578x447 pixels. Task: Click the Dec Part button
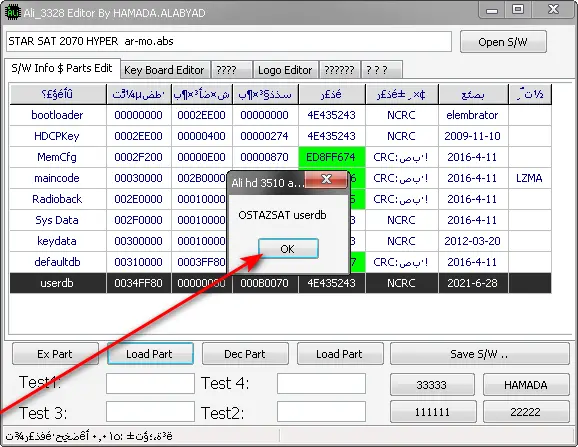point(245,354)
